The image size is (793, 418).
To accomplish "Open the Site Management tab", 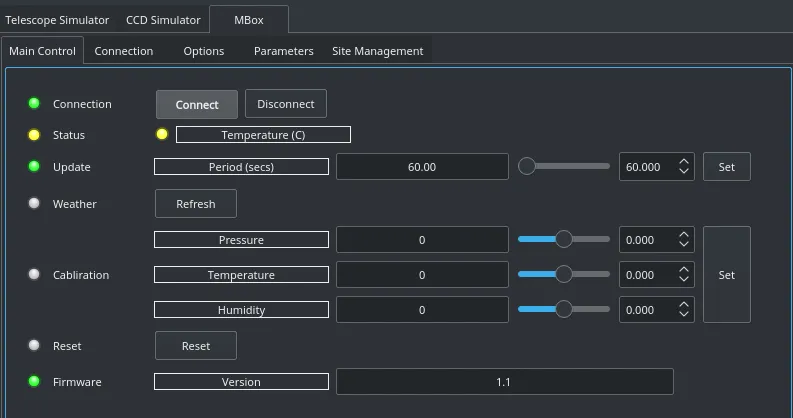I will tap(378, 51).
